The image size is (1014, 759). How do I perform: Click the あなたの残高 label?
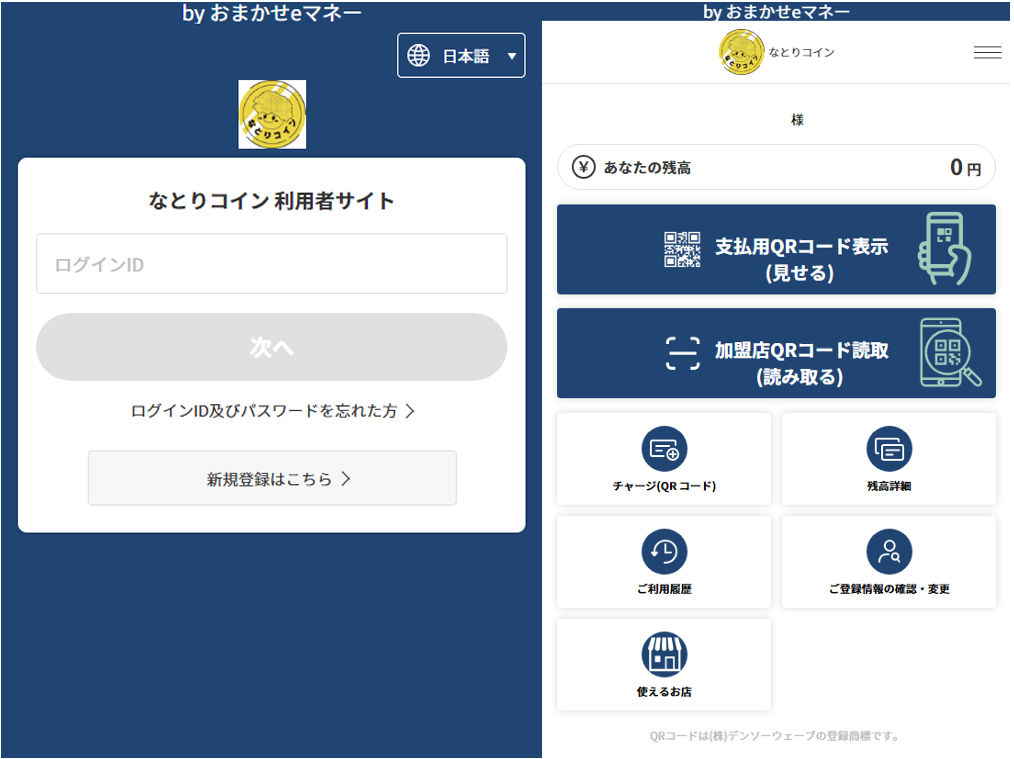(x=647, y=168)
